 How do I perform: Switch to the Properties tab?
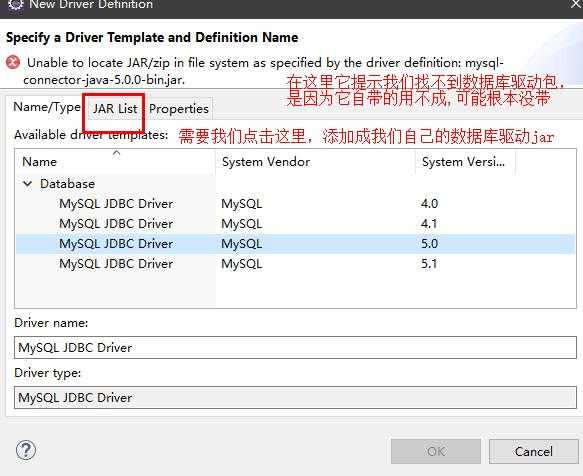pos(179,109)
